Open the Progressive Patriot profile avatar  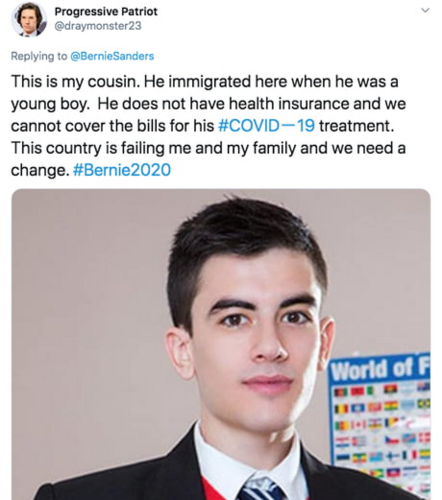pyautogui.click(x=29, y=20)
